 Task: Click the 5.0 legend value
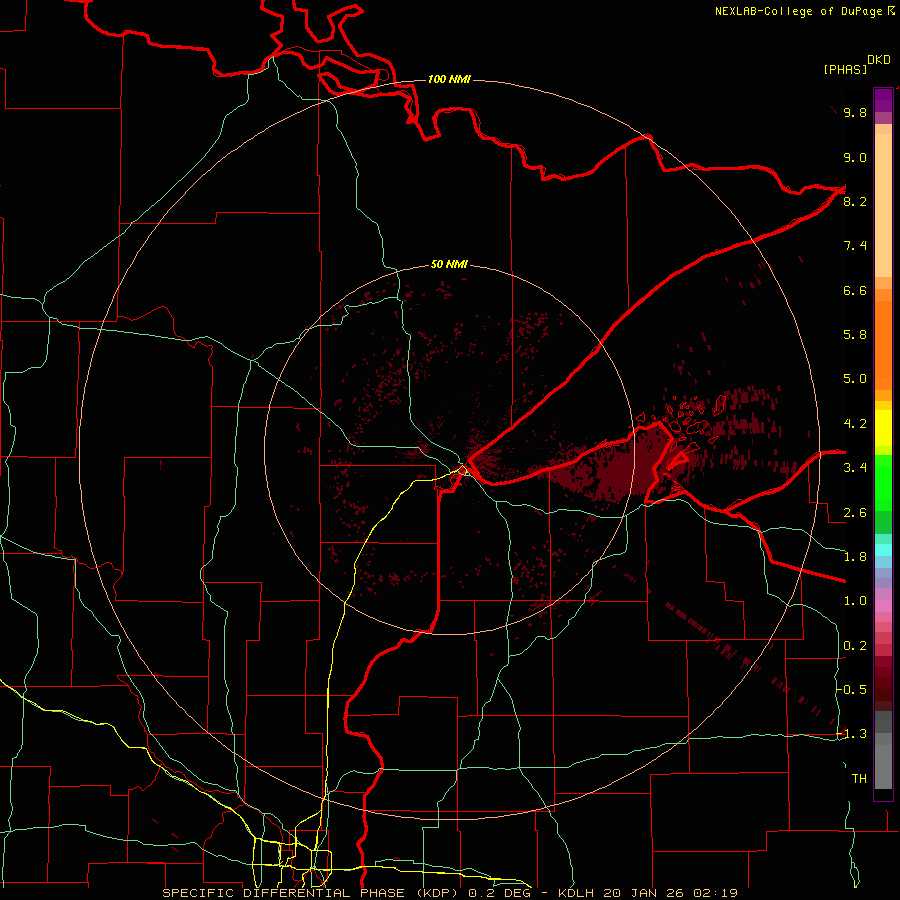855,379
